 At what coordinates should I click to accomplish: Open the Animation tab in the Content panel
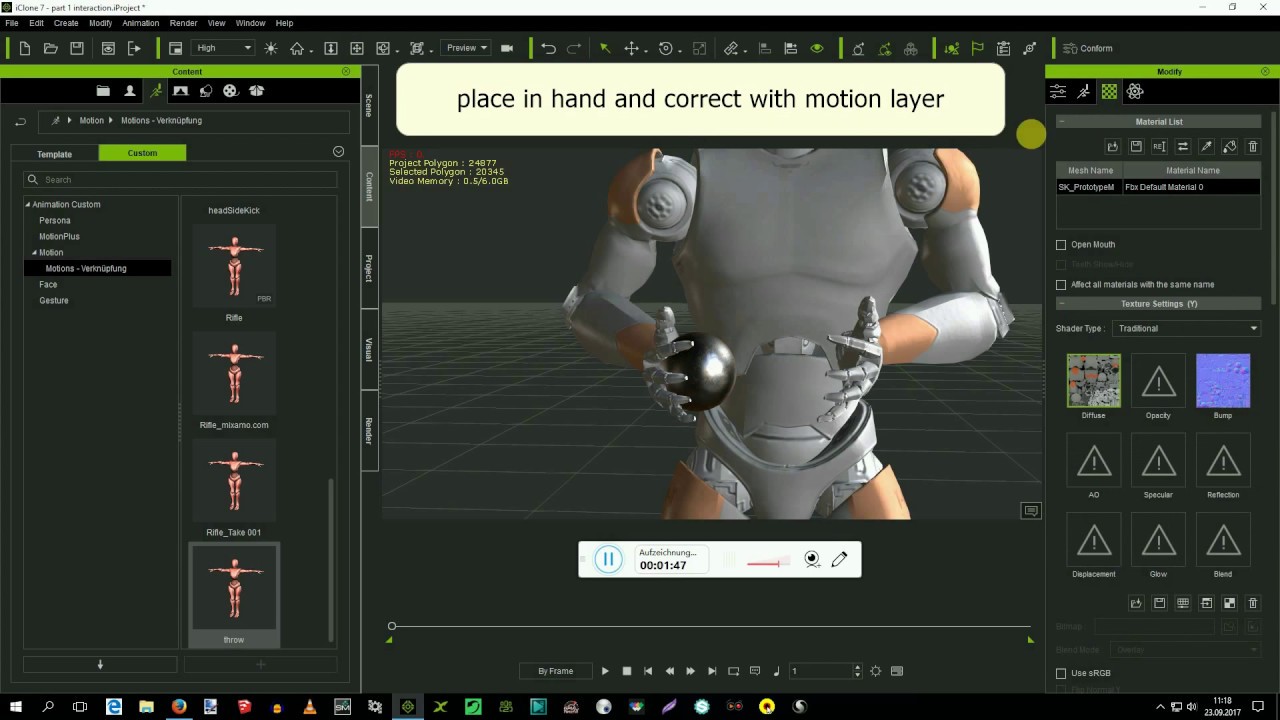156,91
